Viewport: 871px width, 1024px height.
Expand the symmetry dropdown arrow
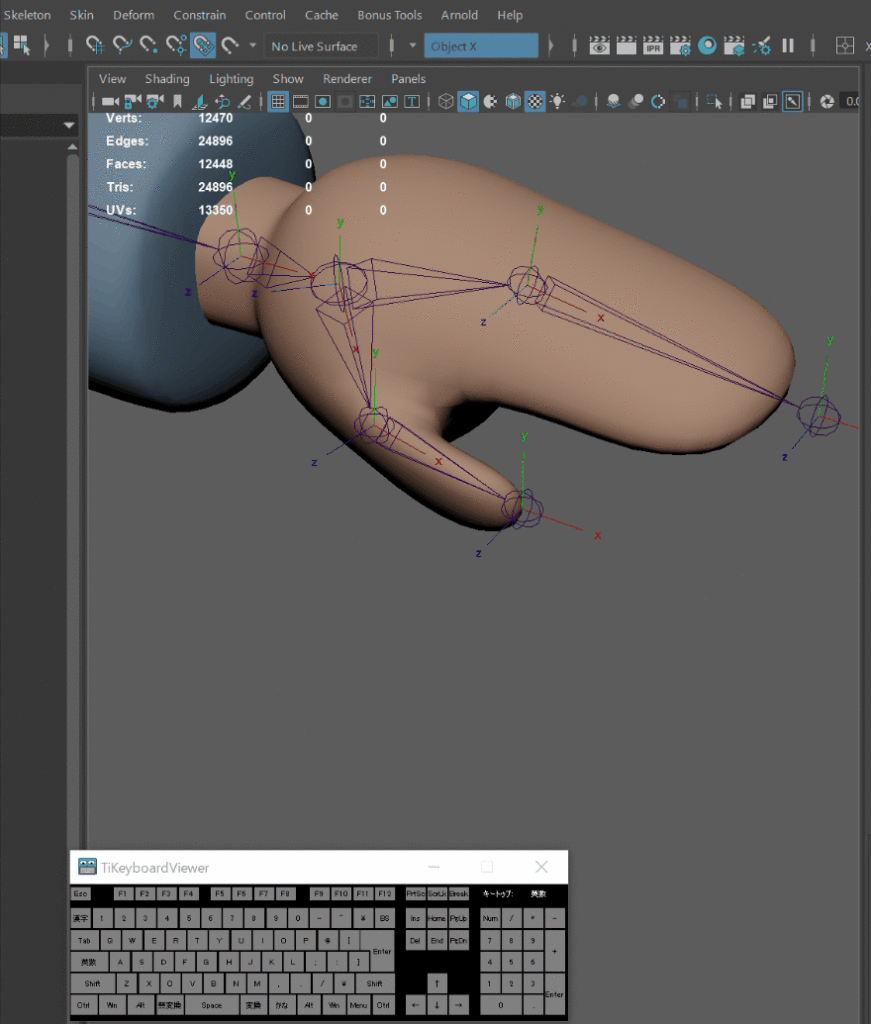click(413, 46)
